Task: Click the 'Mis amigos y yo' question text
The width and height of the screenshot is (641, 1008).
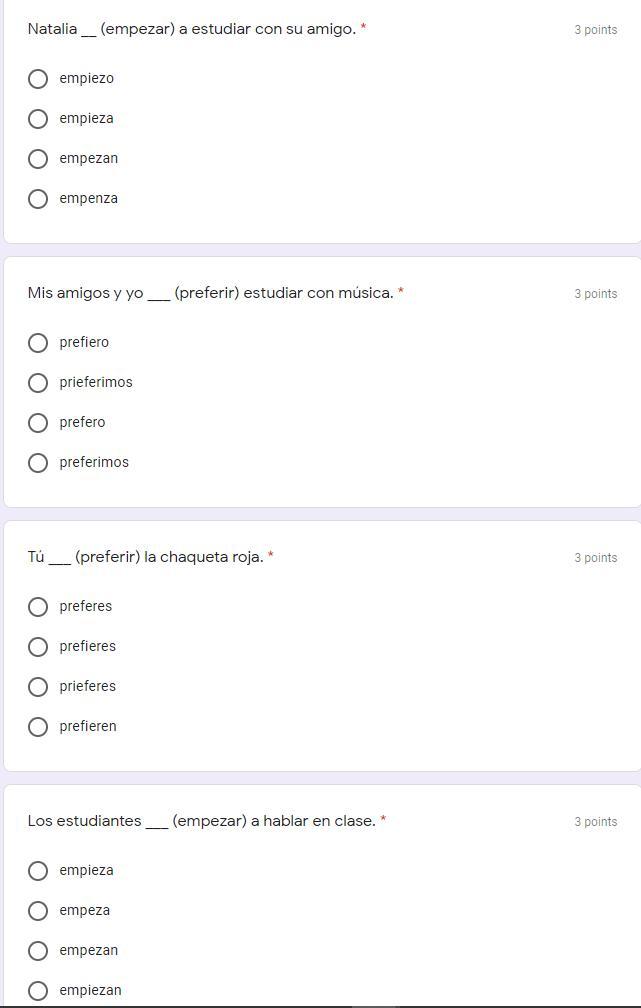Action: (210, 293)
